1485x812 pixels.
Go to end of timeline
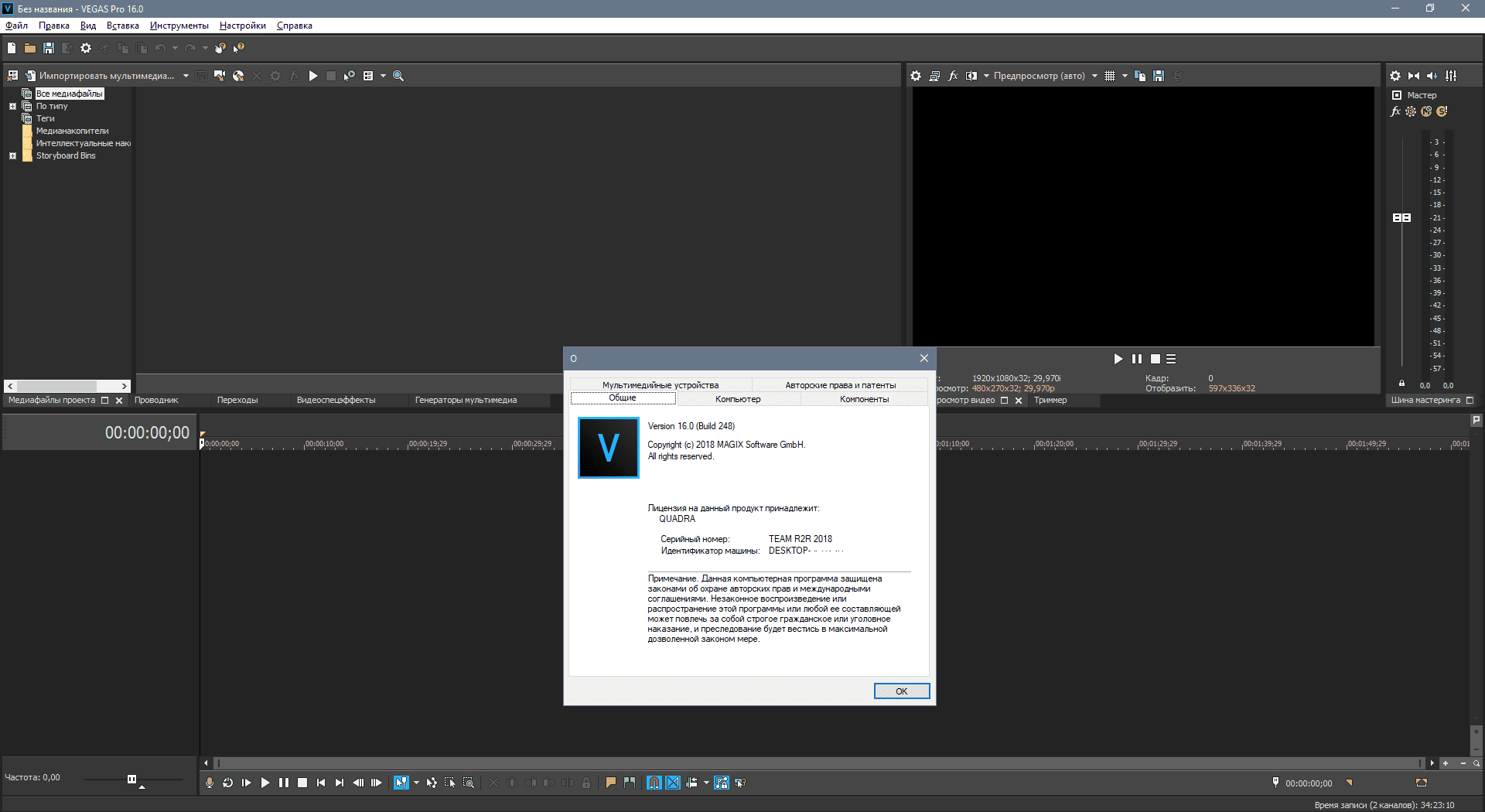click(340, 783)
